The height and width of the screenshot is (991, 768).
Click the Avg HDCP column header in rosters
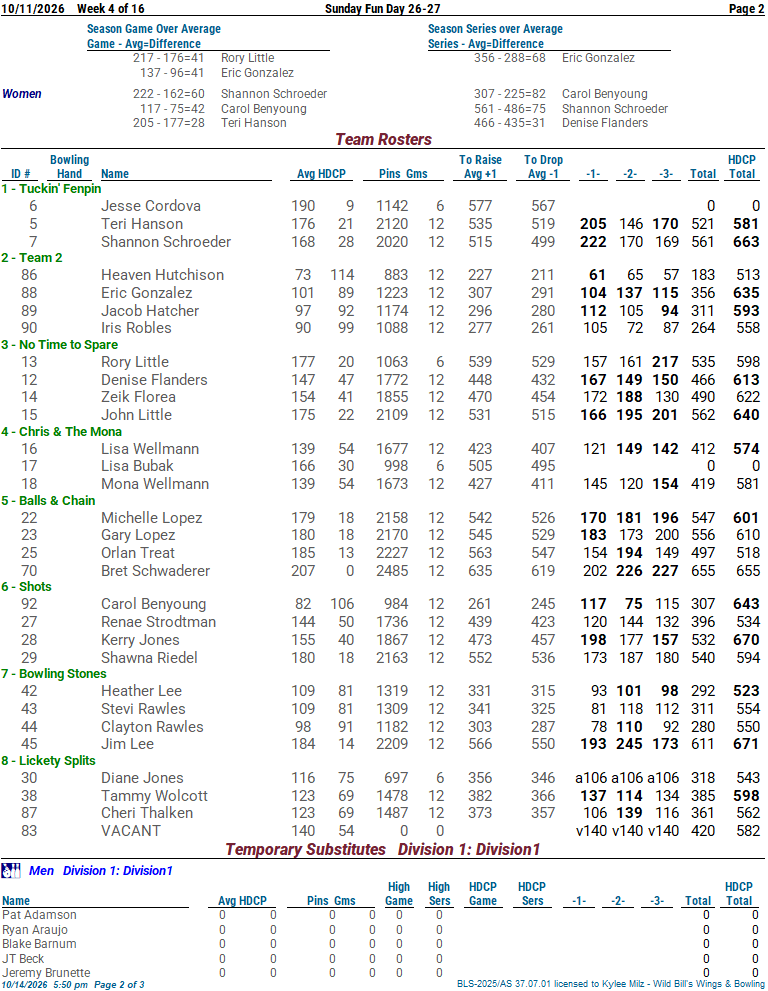tap(321, 174)
